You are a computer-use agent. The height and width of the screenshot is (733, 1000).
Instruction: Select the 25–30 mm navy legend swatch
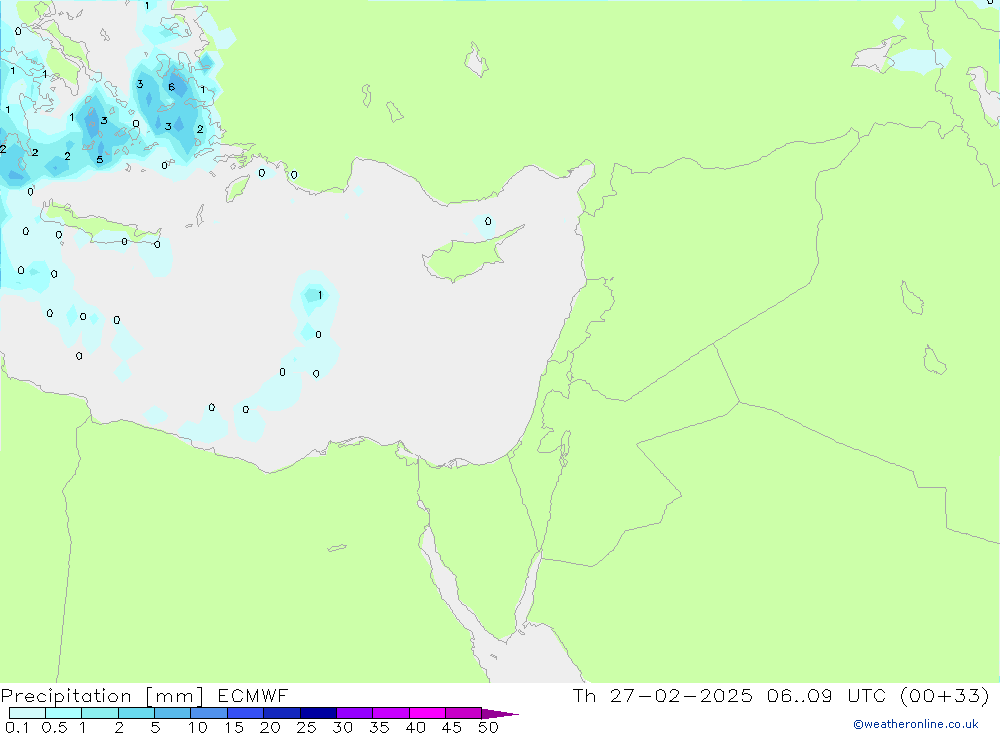[318, 713]
